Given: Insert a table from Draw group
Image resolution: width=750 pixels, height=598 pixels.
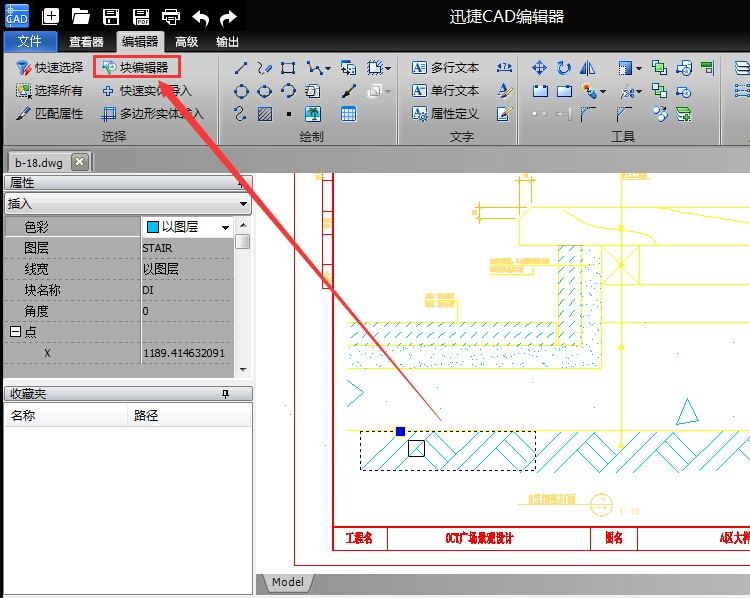Looking at the screenshot, I should tap(348, 114).
